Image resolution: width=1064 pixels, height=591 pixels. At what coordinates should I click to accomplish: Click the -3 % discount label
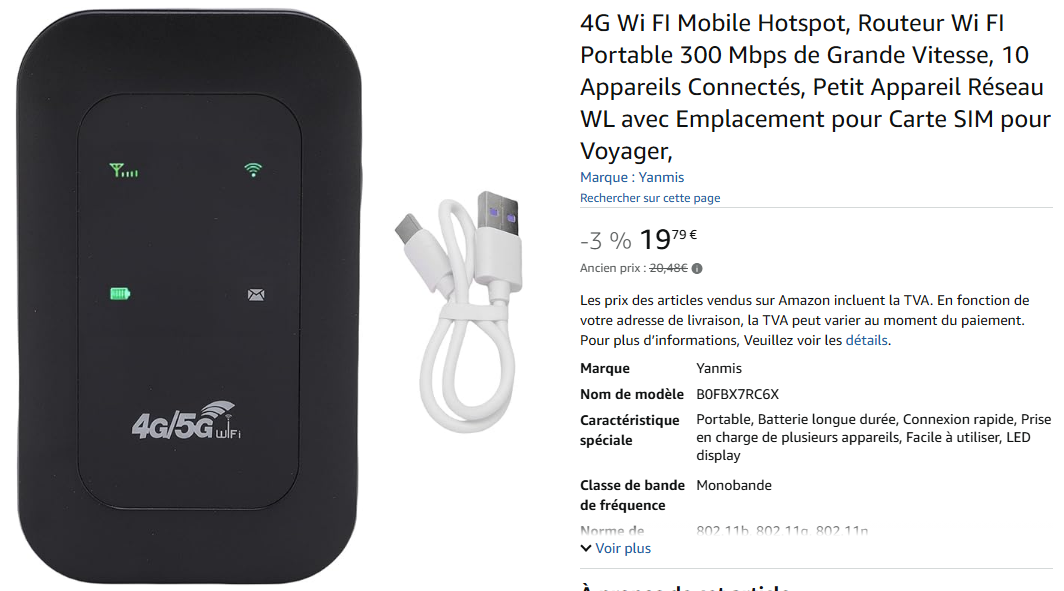pos(605,240)
